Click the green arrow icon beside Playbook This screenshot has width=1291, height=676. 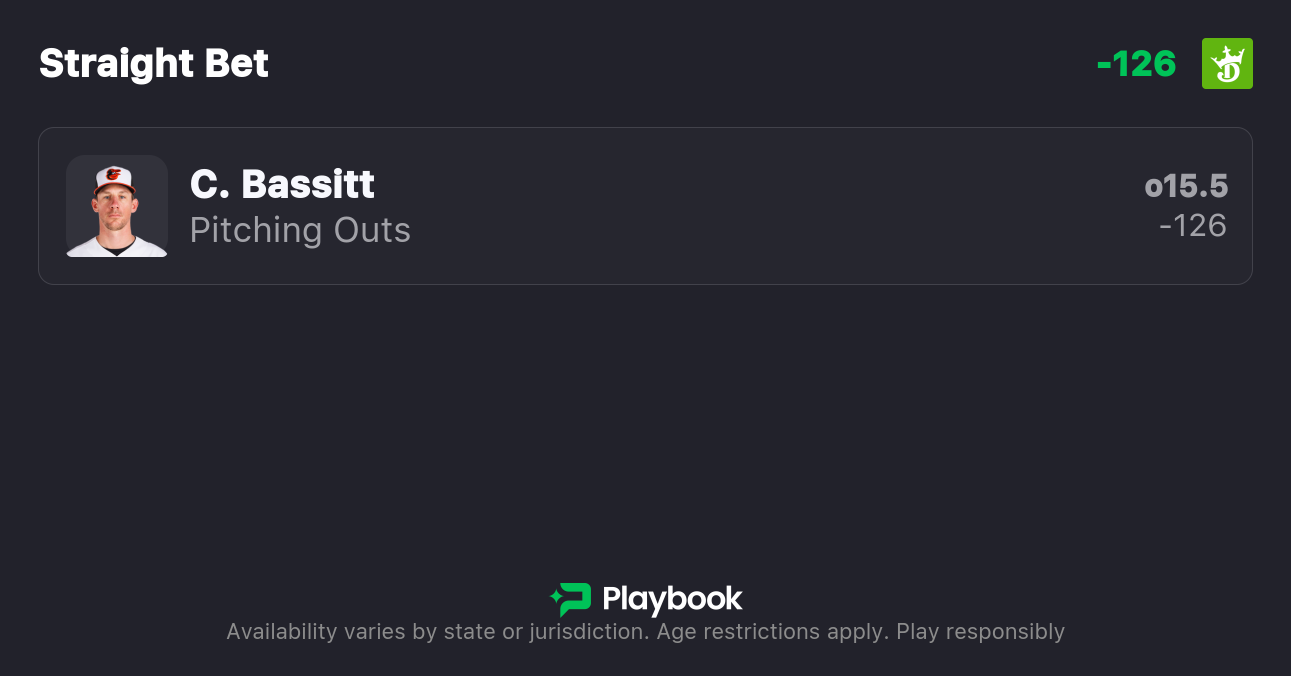(x=570, y=598)
